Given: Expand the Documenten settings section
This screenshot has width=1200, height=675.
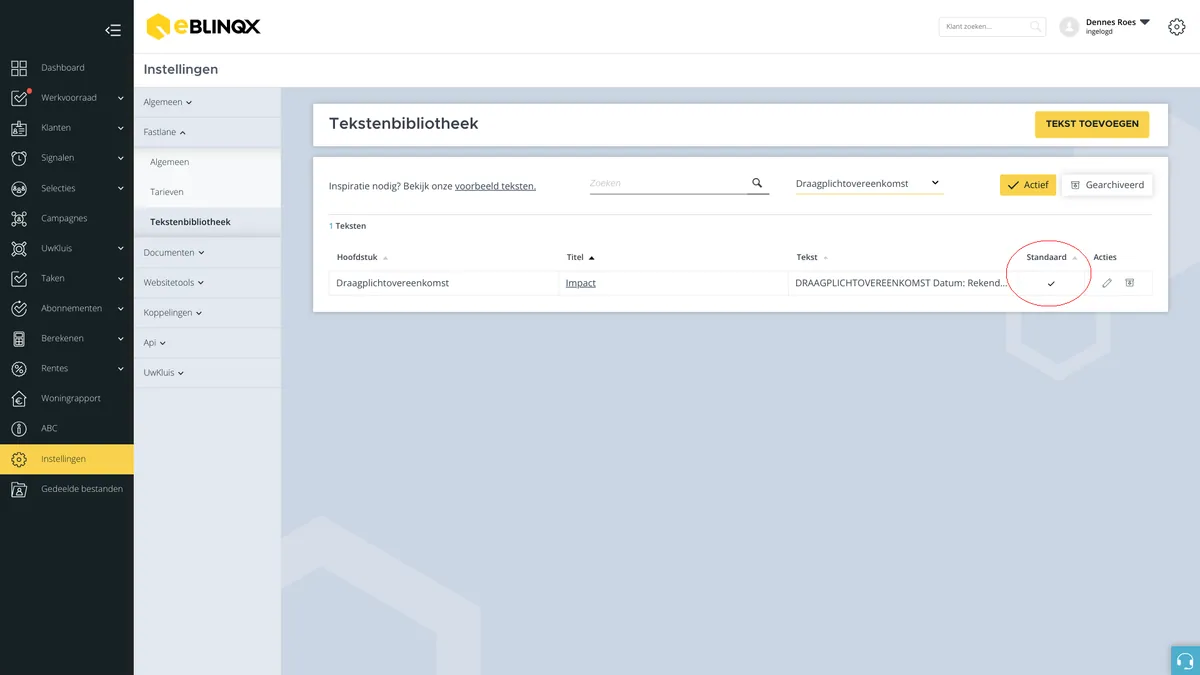Looking at the screenshot, I should 174,253.
